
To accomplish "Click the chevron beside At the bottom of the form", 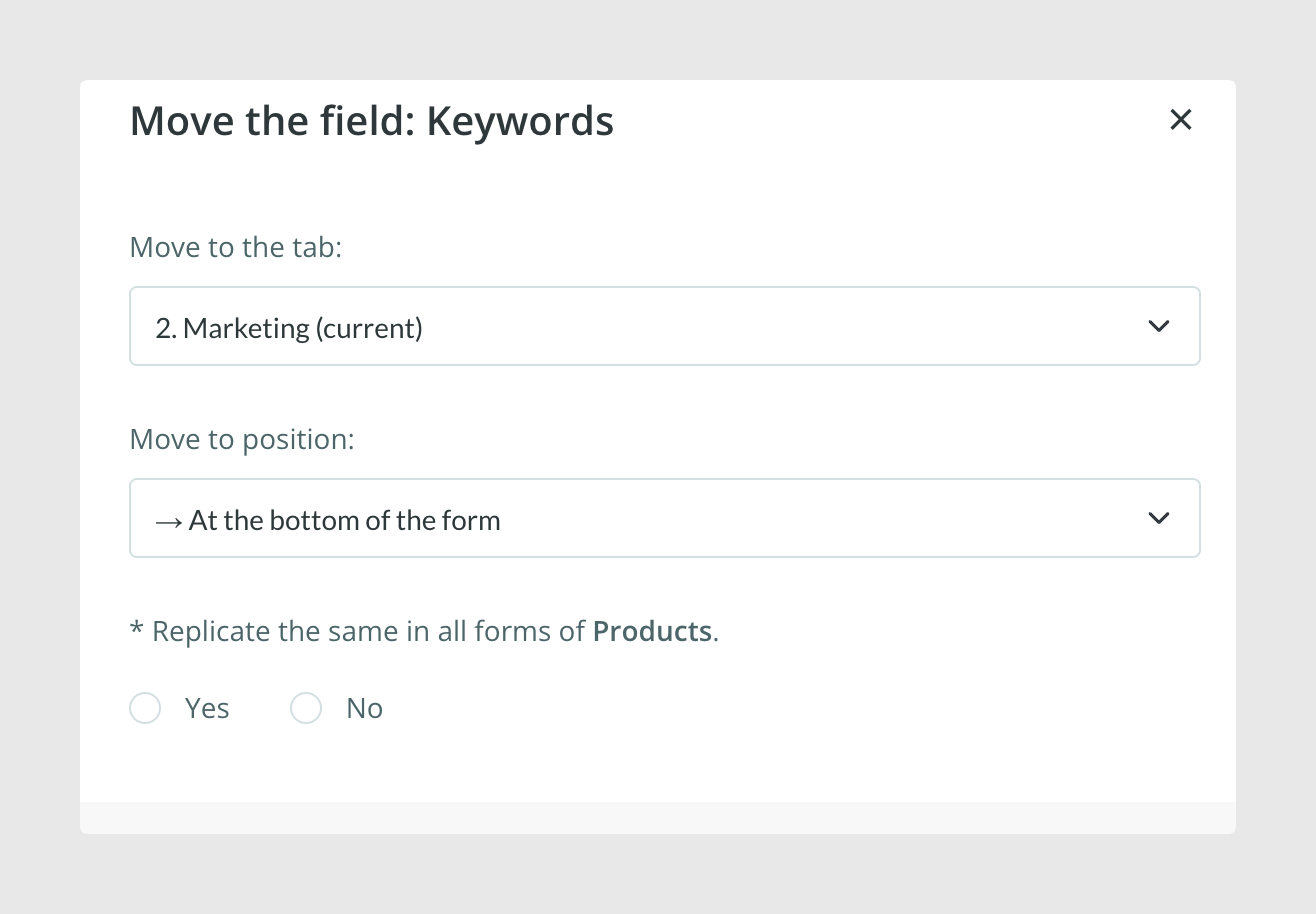I will [x=1159, y=518].
